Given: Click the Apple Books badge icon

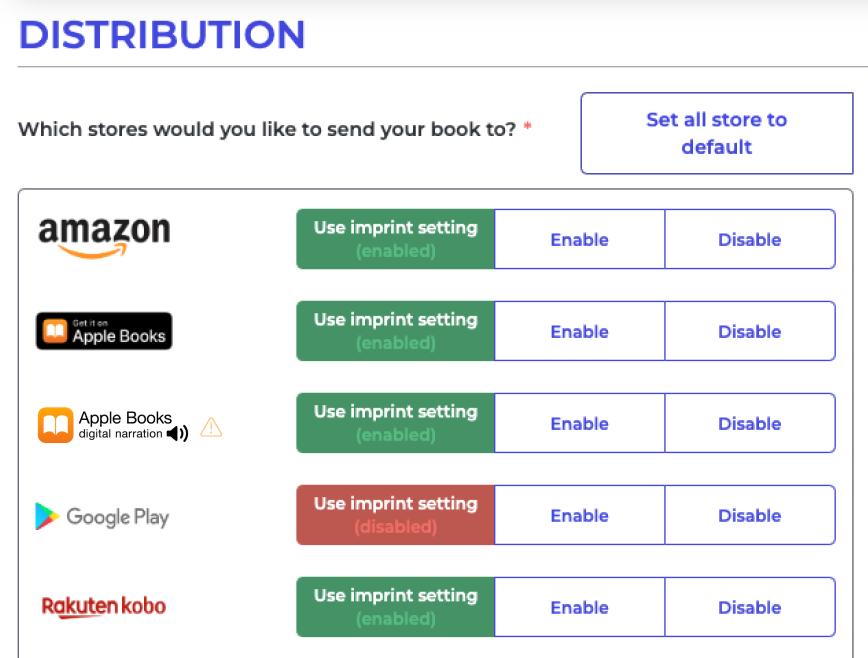Looking at the screenshot, I should pos(103,331).
